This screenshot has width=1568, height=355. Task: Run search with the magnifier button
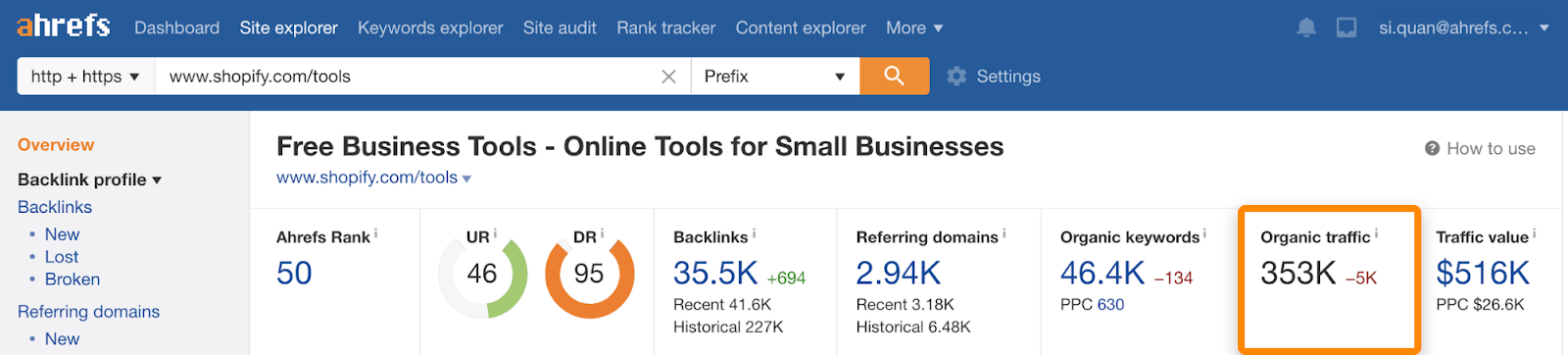[x=895, y=76]
